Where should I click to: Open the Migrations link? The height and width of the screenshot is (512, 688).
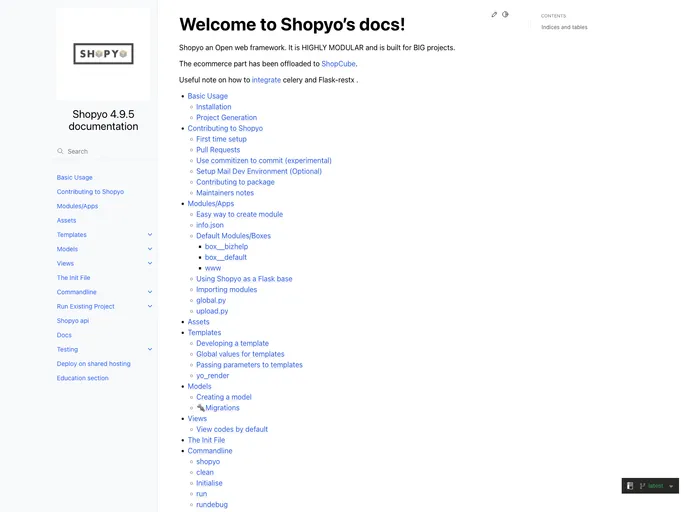point(218,408)
